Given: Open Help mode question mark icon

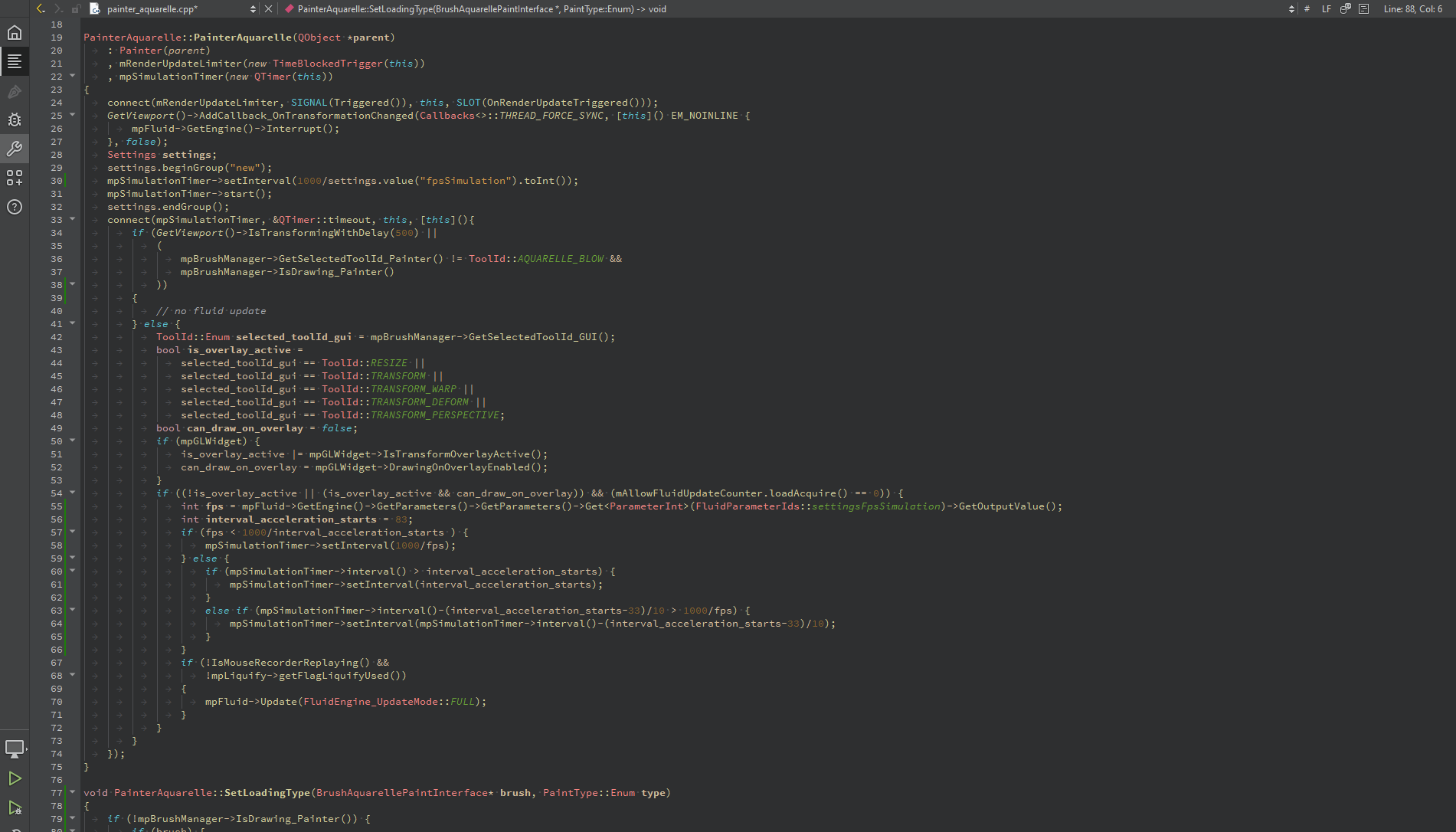Looking at the screenshot, I should click(x=15, y=207).
